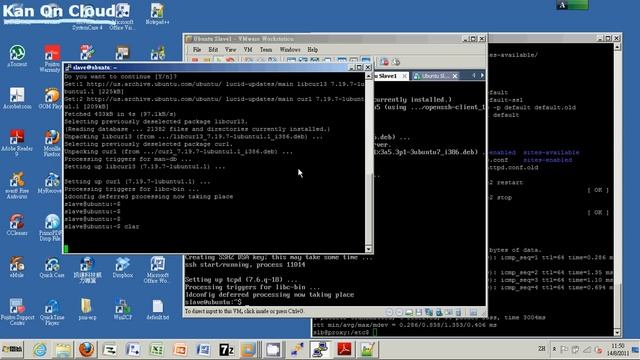The height and width of the screenshot is (360, 640).
Task: Open the Fujitsu Support Center desktop shortcut
Action: point(17,312)
